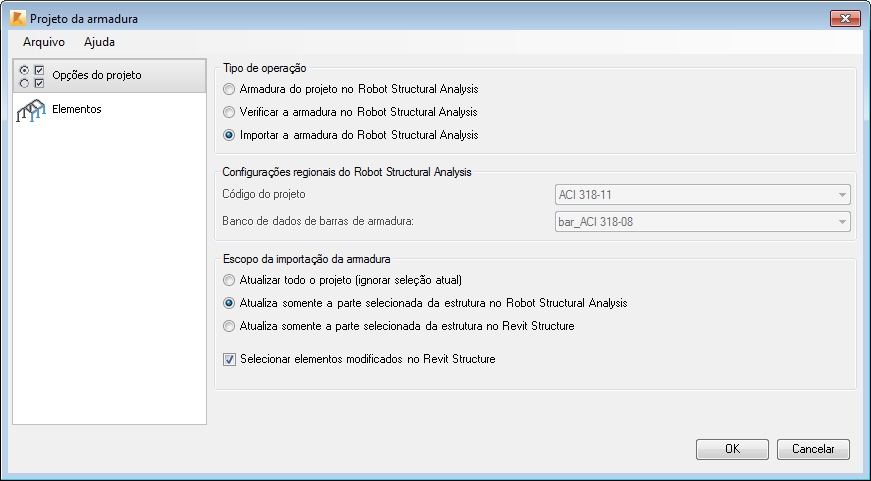
Task: Confirm with the OK button
Action: tap(732, 449)
